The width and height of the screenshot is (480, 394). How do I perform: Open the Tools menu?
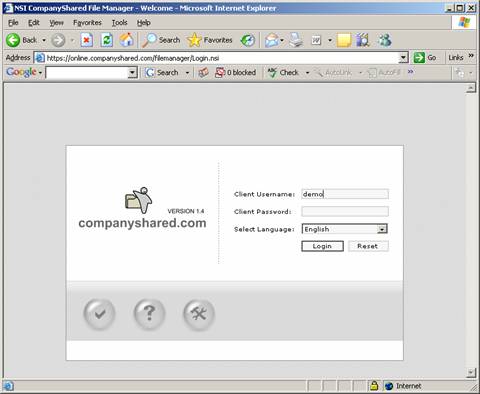click(x=119, y=23)
